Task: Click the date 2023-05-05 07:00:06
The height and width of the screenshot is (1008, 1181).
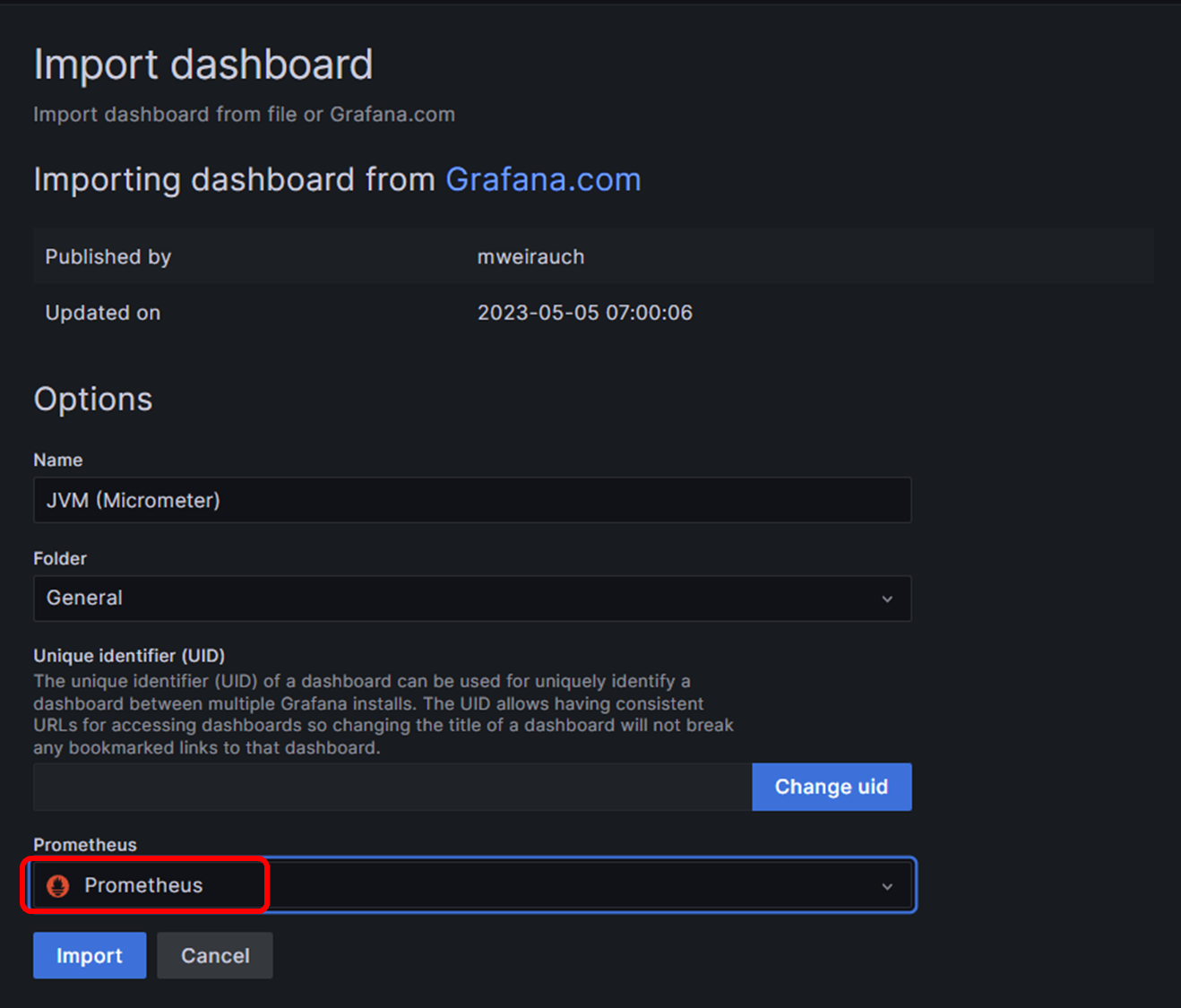Action: (x=584, y=313)
